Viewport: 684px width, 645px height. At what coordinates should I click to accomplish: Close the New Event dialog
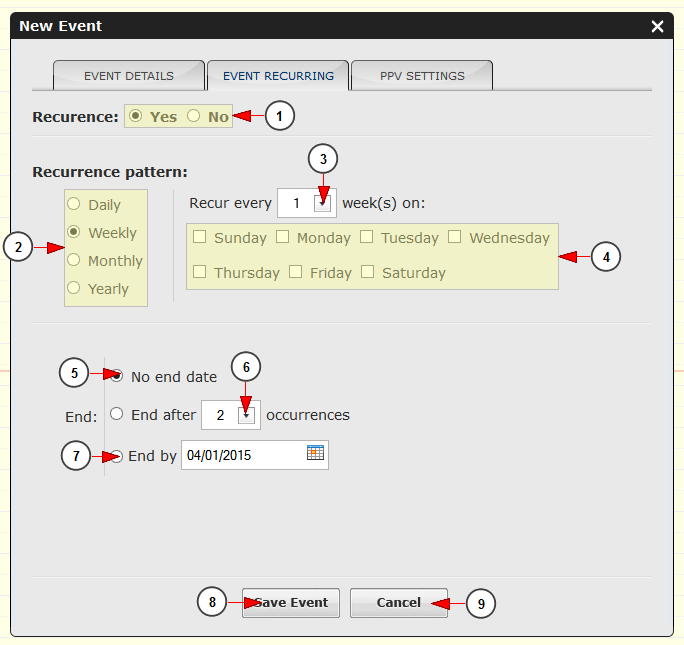657,26
